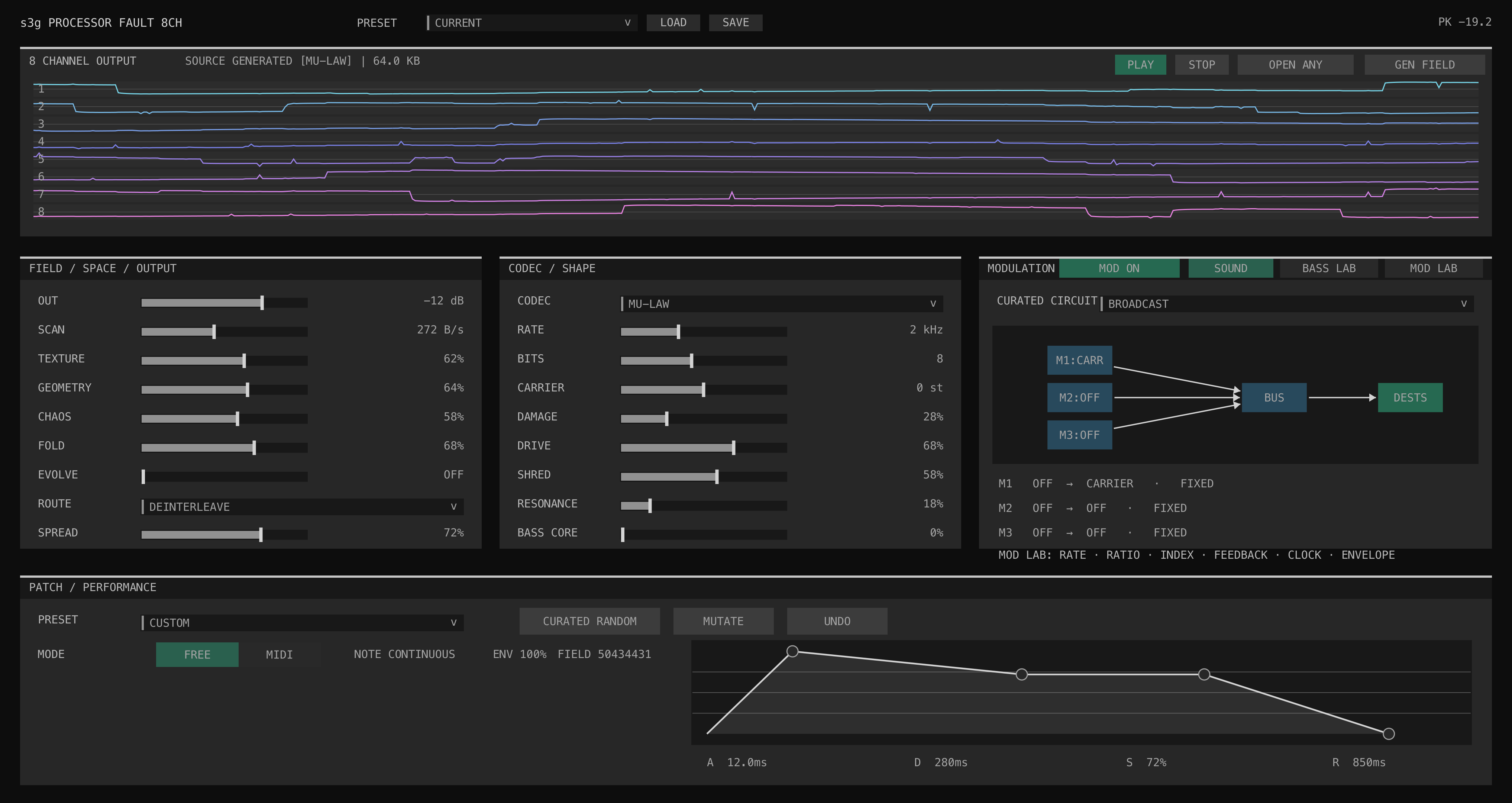Toggle the MOD ON switch
The height and width of the screenshot is (803, 1512).
click(x=1119, y=268)
